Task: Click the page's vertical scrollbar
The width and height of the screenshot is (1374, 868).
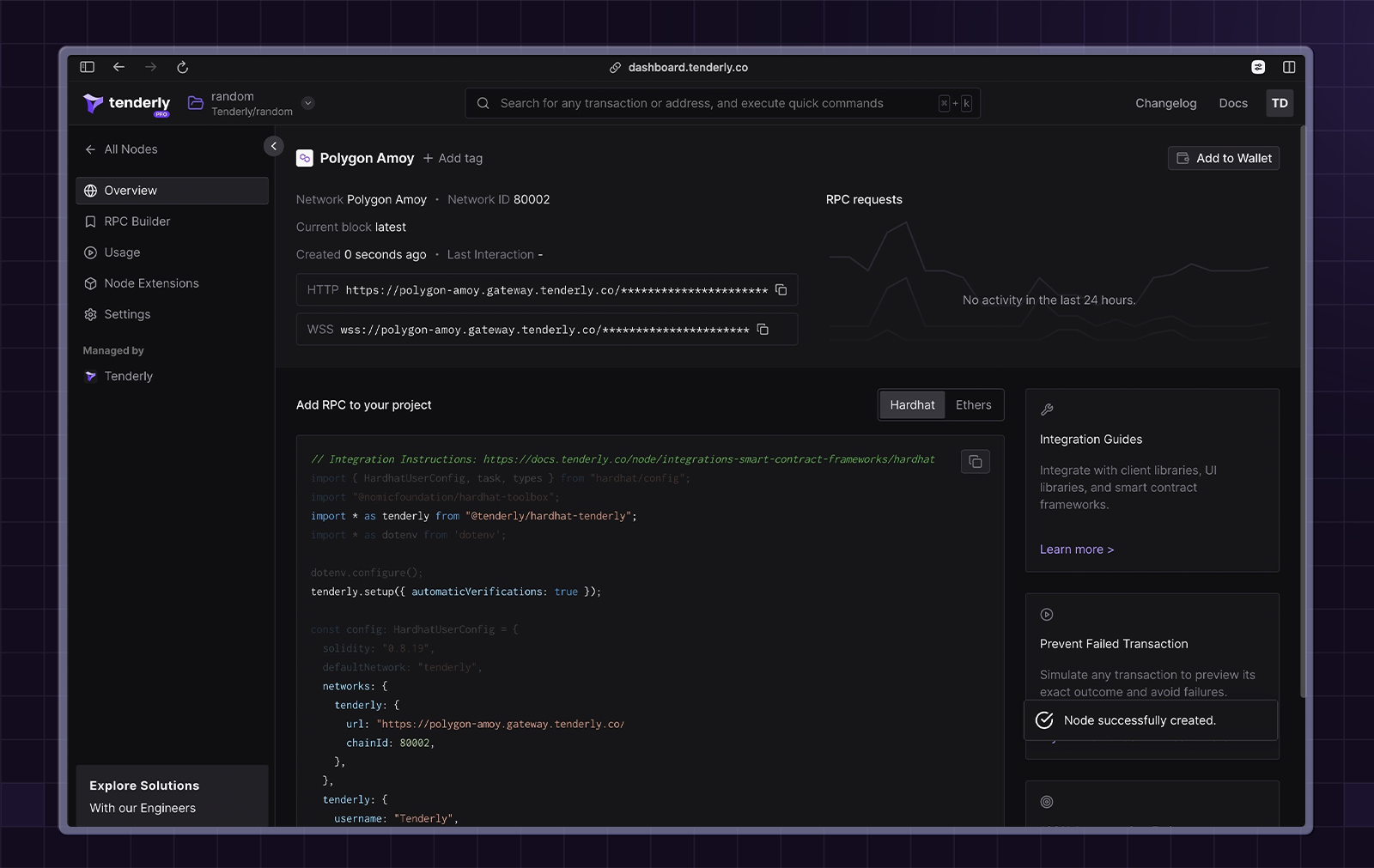Action: [x=1303, y=412]
